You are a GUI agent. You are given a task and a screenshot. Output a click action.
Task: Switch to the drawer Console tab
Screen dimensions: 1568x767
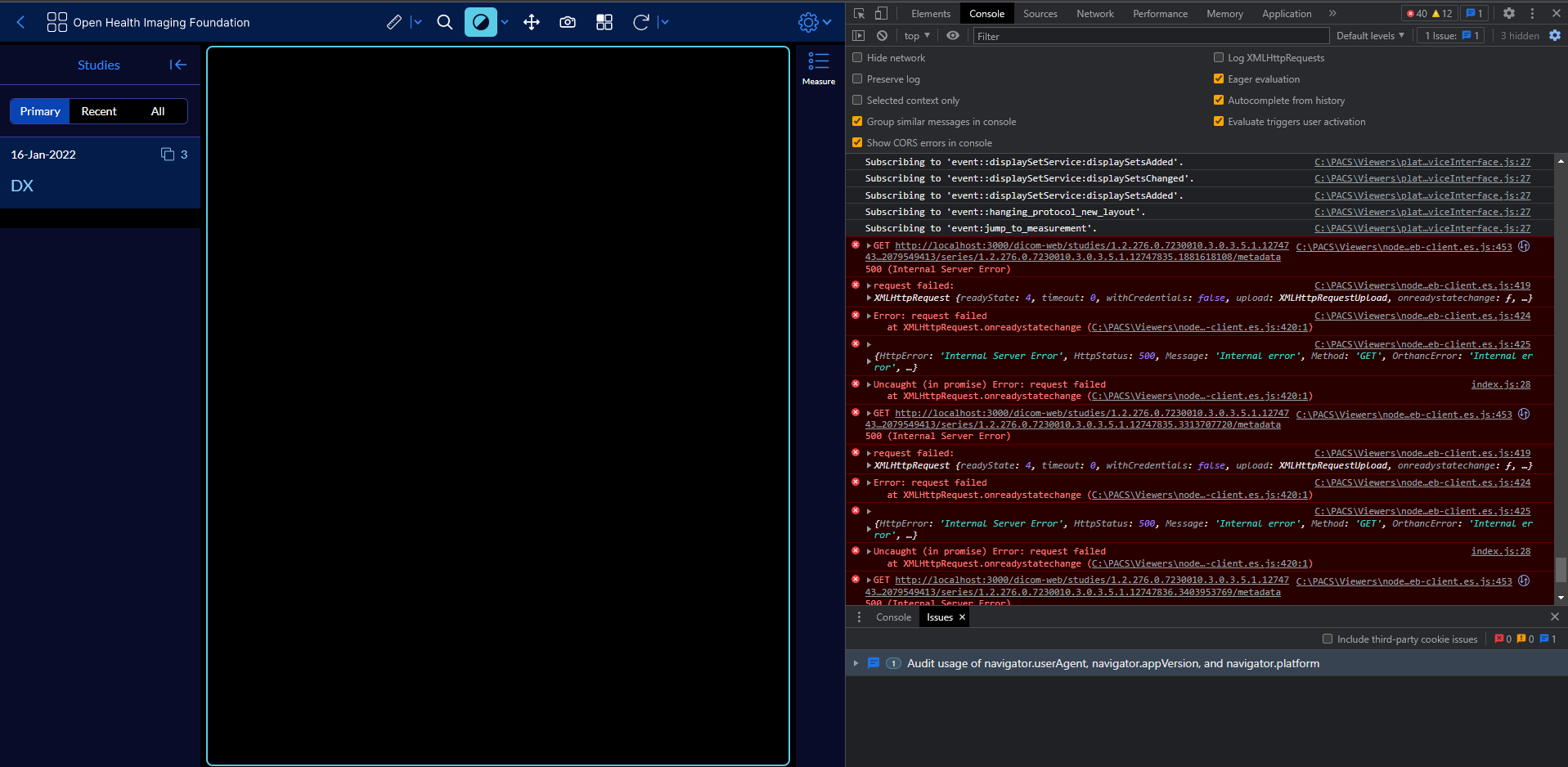893,617
